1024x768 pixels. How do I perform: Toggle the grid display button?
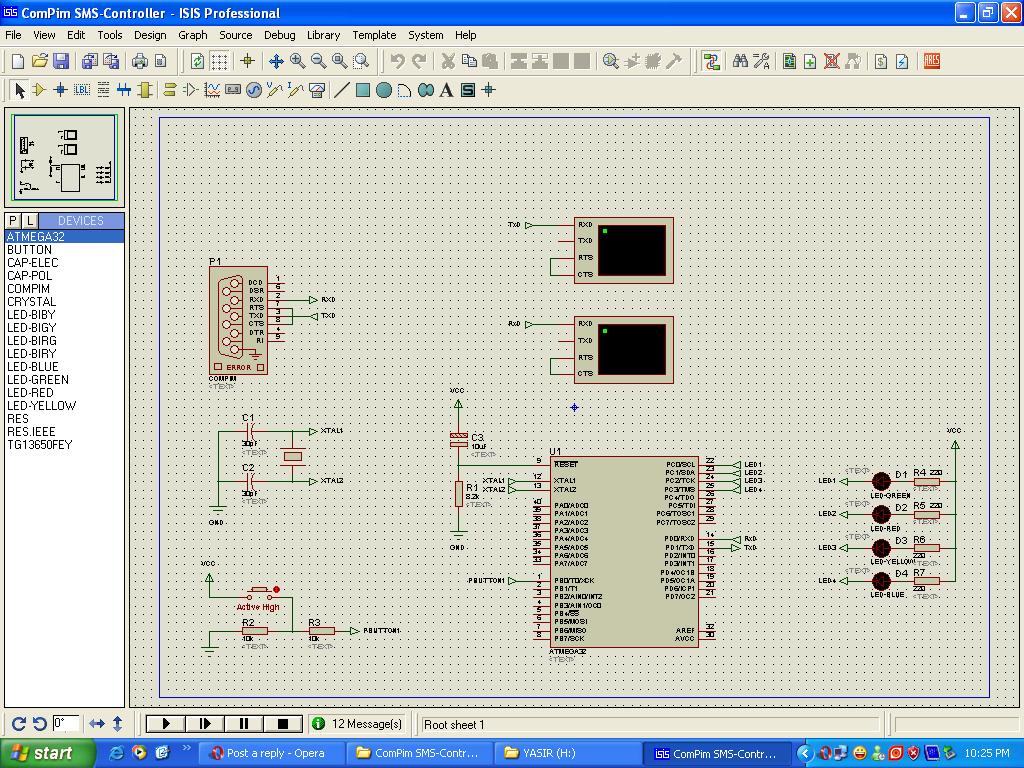pos(219,61)
